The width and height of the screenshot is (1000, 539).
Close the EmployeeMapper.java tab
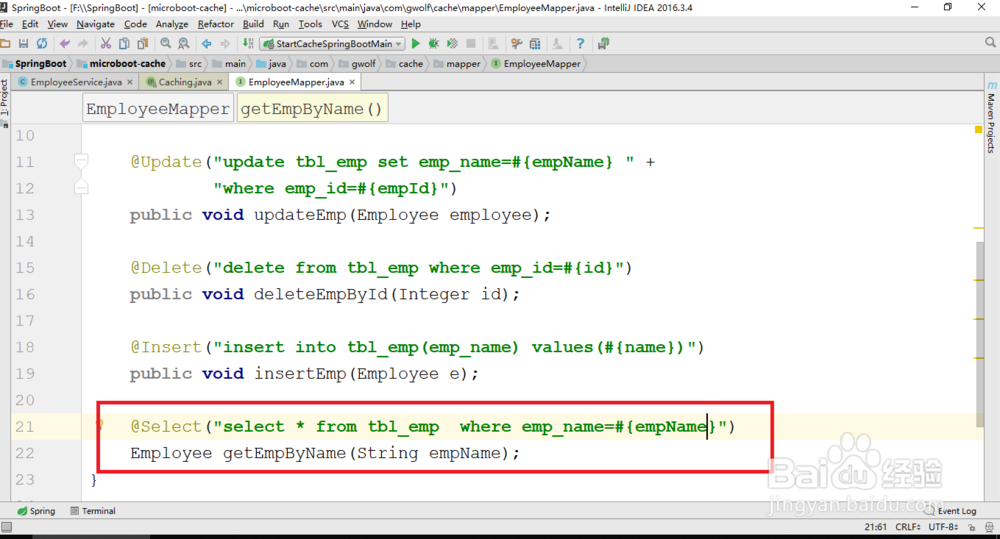click(x=351, y=82)
